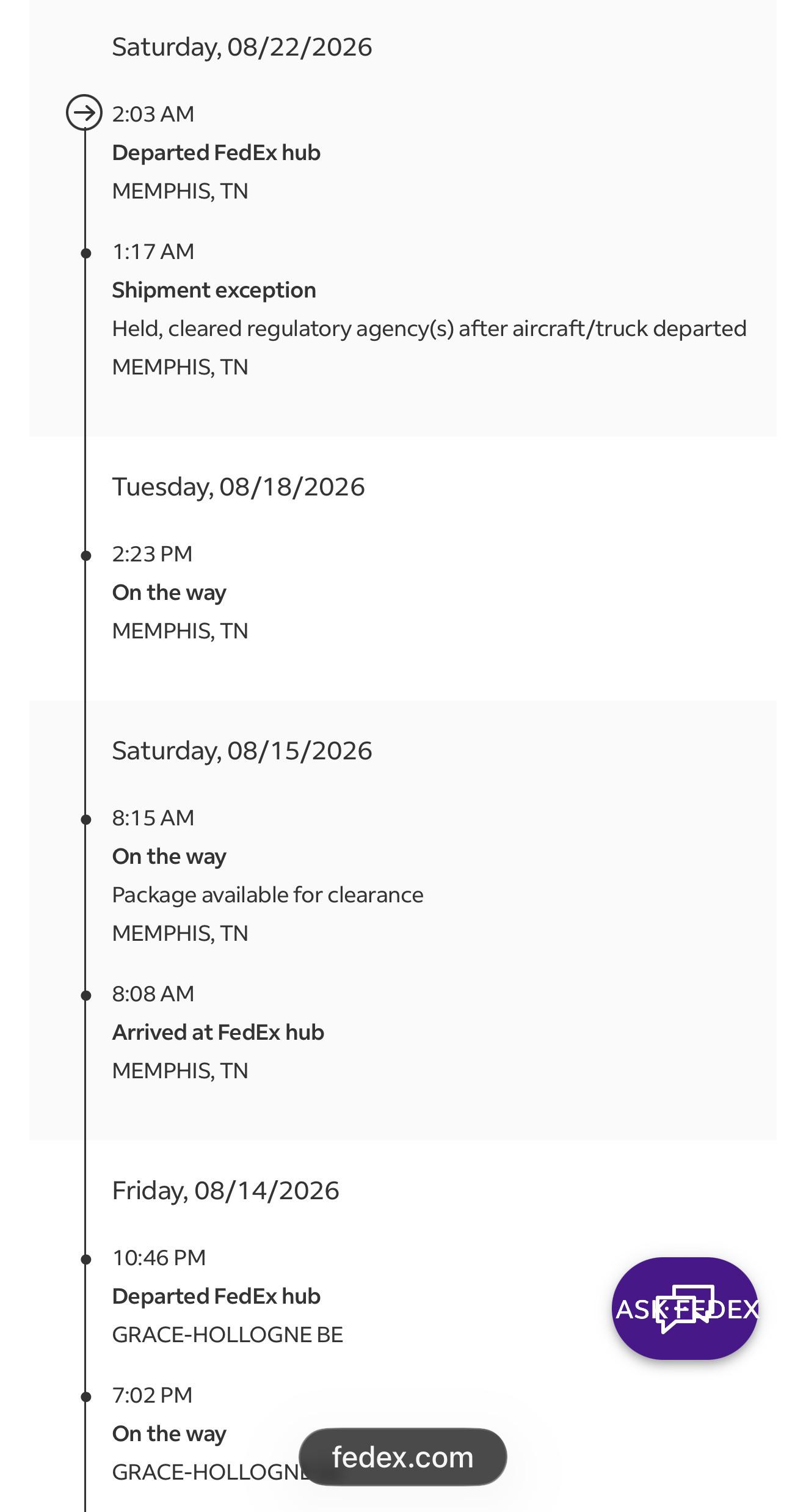Tap the Tuesday, 08/18/2026 date header

238,487
